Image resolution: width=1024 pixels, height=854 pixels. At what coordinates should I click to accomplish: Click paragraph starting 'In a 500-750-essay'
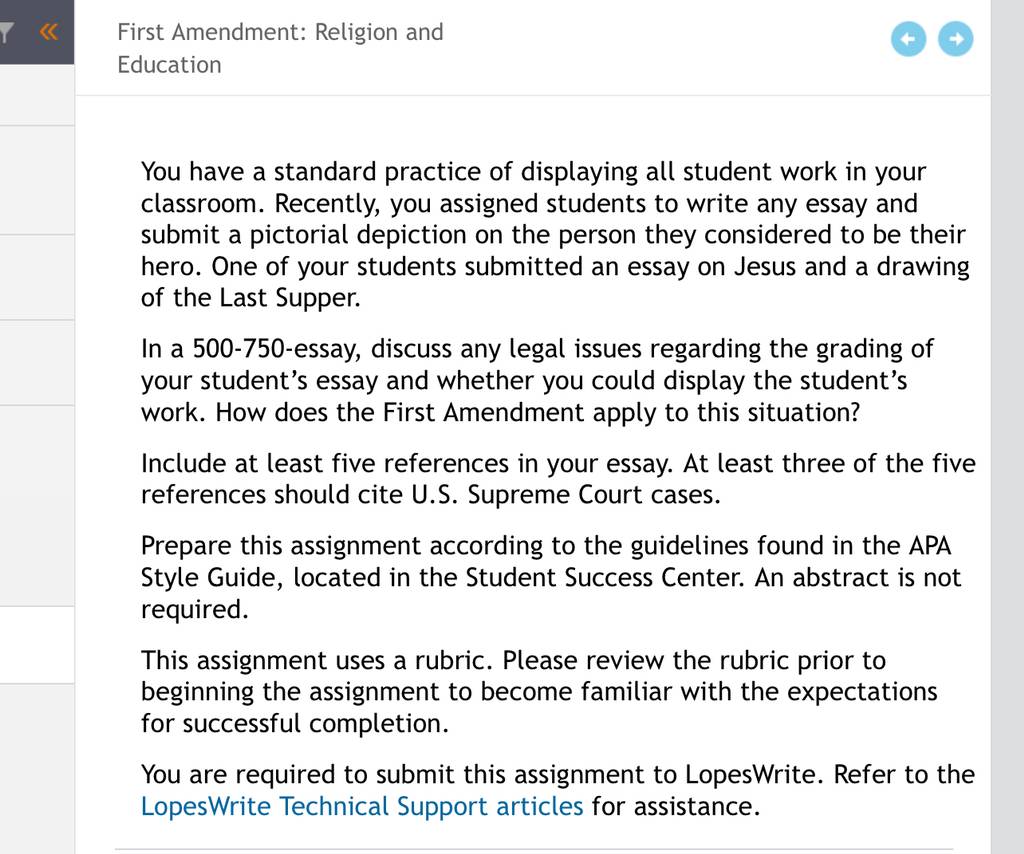point(537,381)
